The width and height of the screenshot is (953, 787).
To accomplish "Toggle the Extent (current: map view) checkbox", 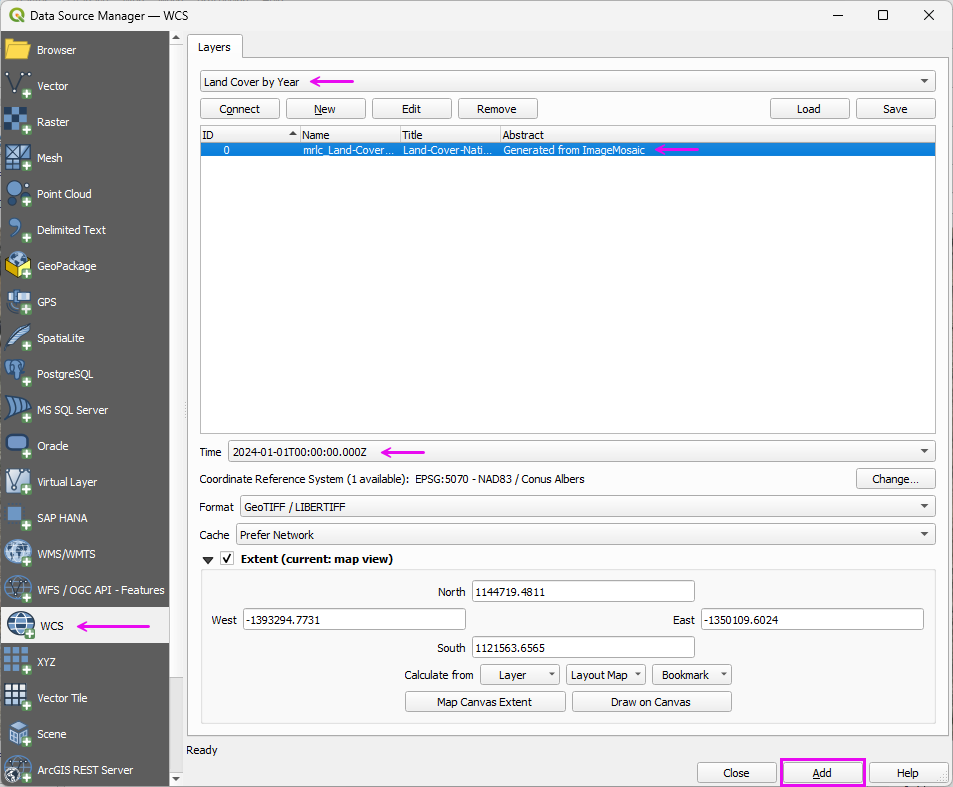I will click(x=227, y=559).
